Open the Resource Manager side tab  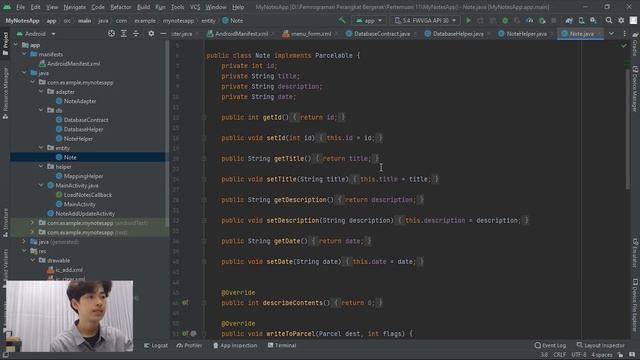pos(5,93)
